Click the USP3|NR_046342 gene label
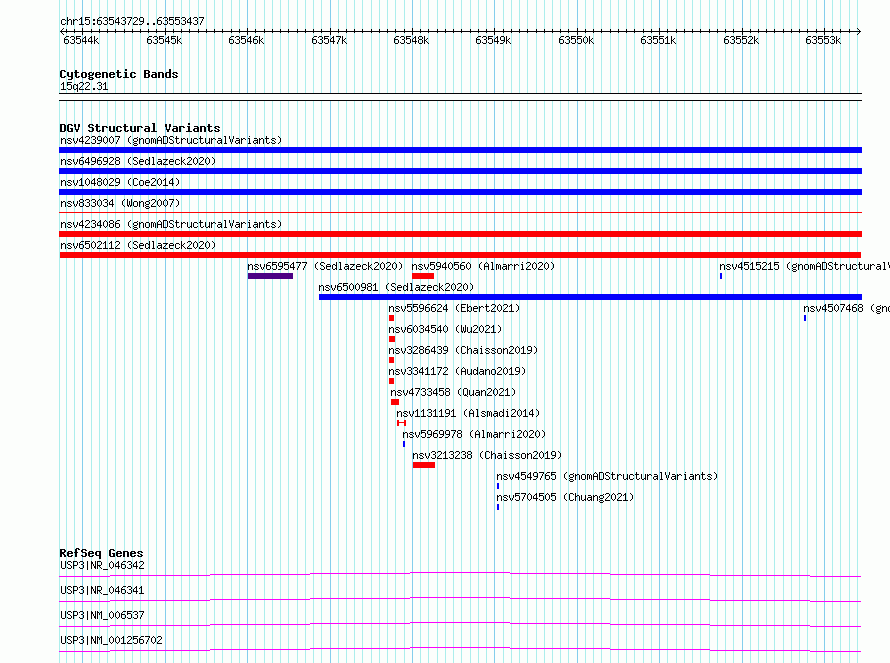 102,565
